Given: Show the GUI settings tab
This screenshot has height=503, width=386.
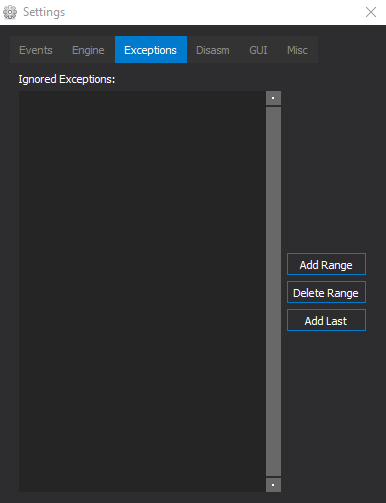Looking at the screenshot, I should point(258,50).
